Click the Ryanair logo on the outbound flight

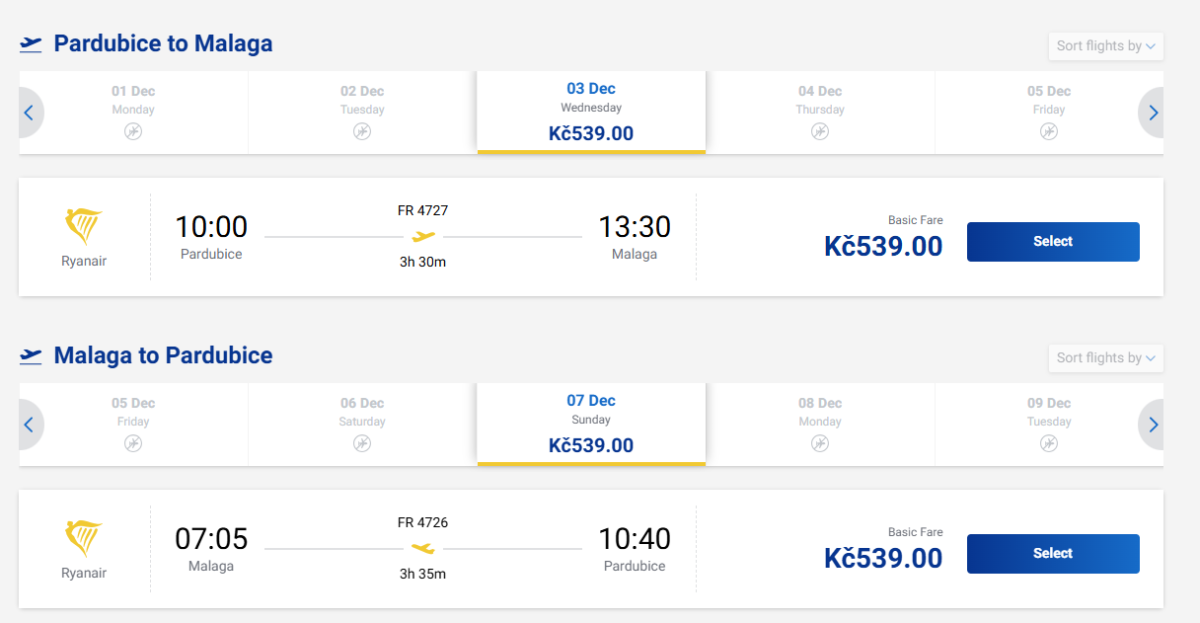[x=84, y=228]
